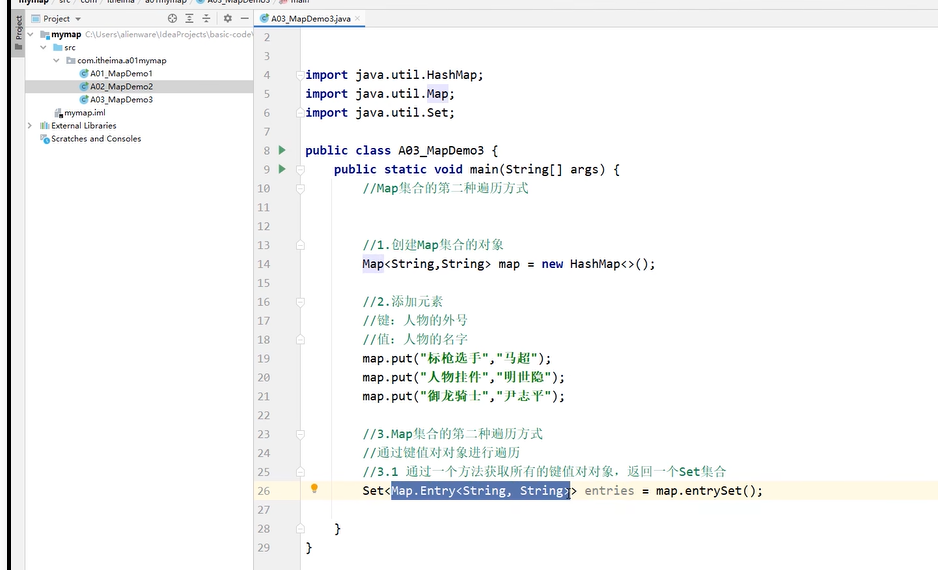
Task: Switch to the A03_MapDemo3.java editor tab
Action: tap(310, 19)
